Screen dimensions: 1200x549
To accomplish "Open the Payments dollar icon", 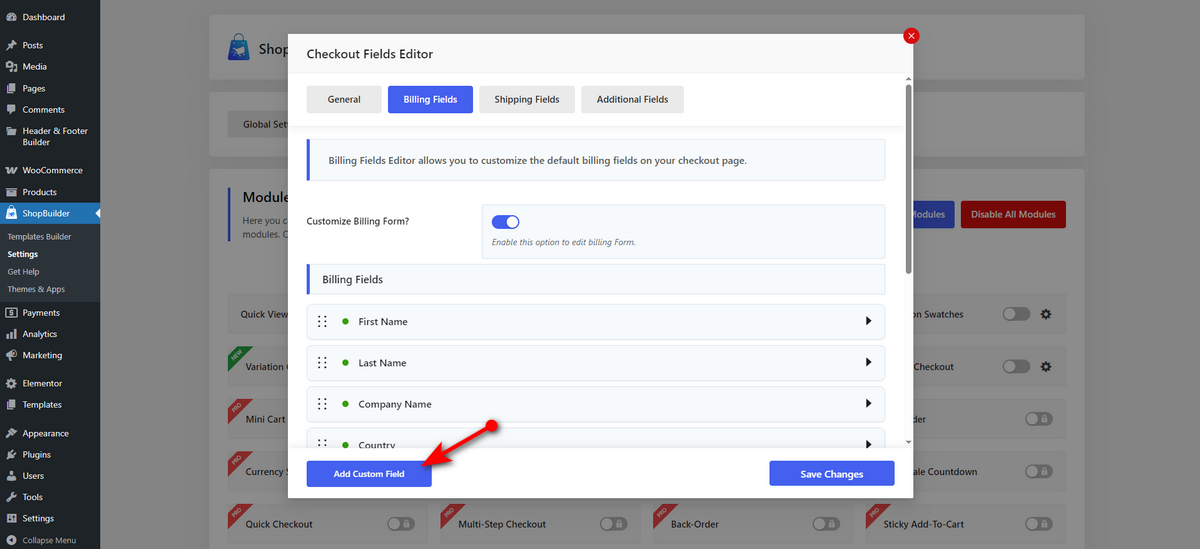I will (11, 313).
